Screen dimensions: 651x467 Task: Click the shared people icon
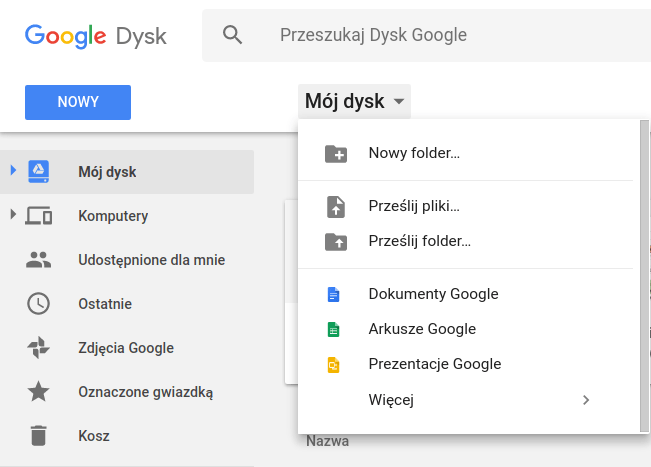coord(39,259)
